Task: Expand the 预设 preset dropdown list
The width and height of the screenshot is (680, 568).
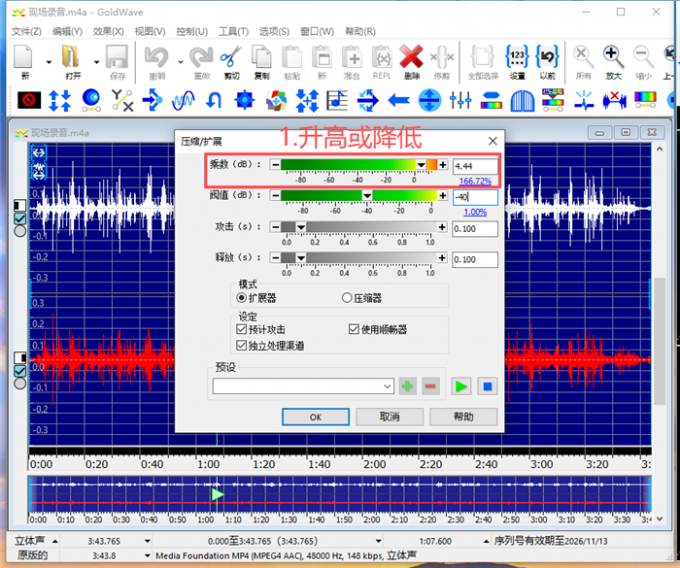Action: pos(387,386)
